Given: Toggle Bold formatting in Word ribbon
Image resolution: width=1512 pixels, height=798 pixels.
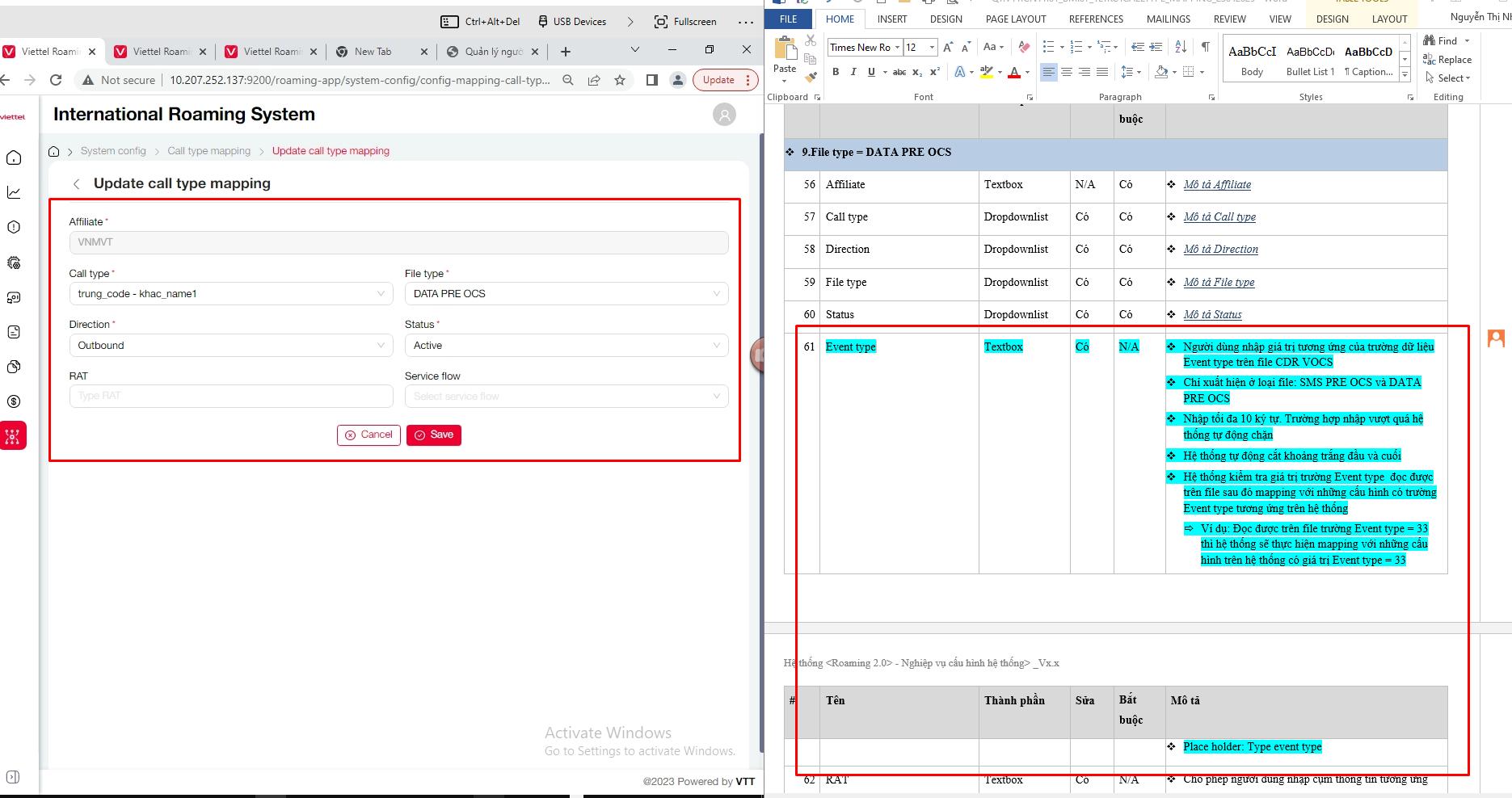Looking at the screenshot, I should coord(836,72).
